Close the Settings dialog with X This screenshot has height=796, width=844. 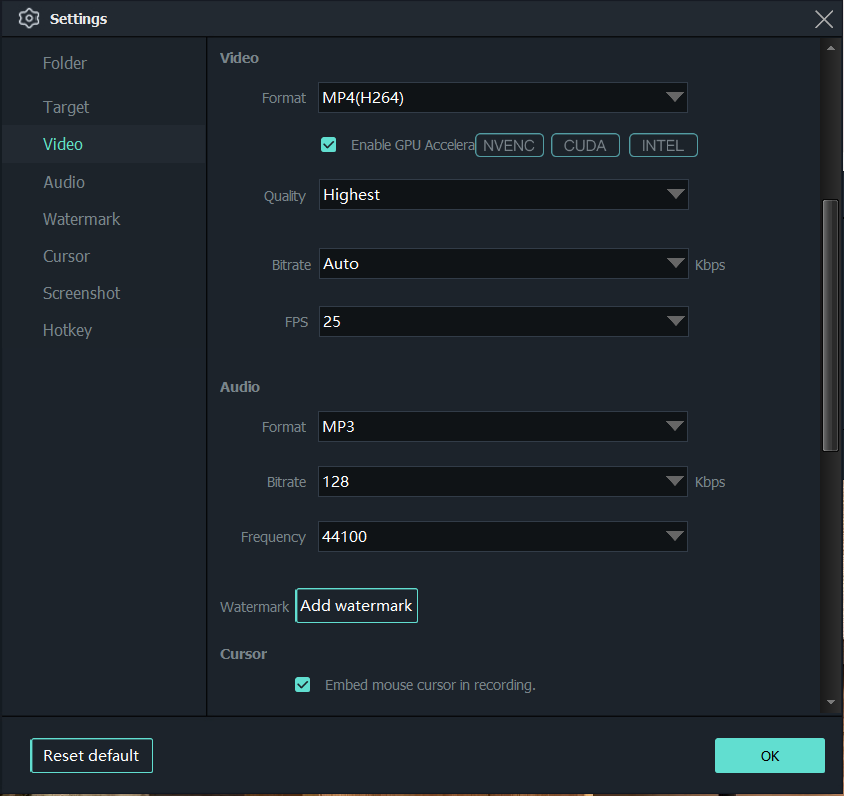(x=824, y=19)
